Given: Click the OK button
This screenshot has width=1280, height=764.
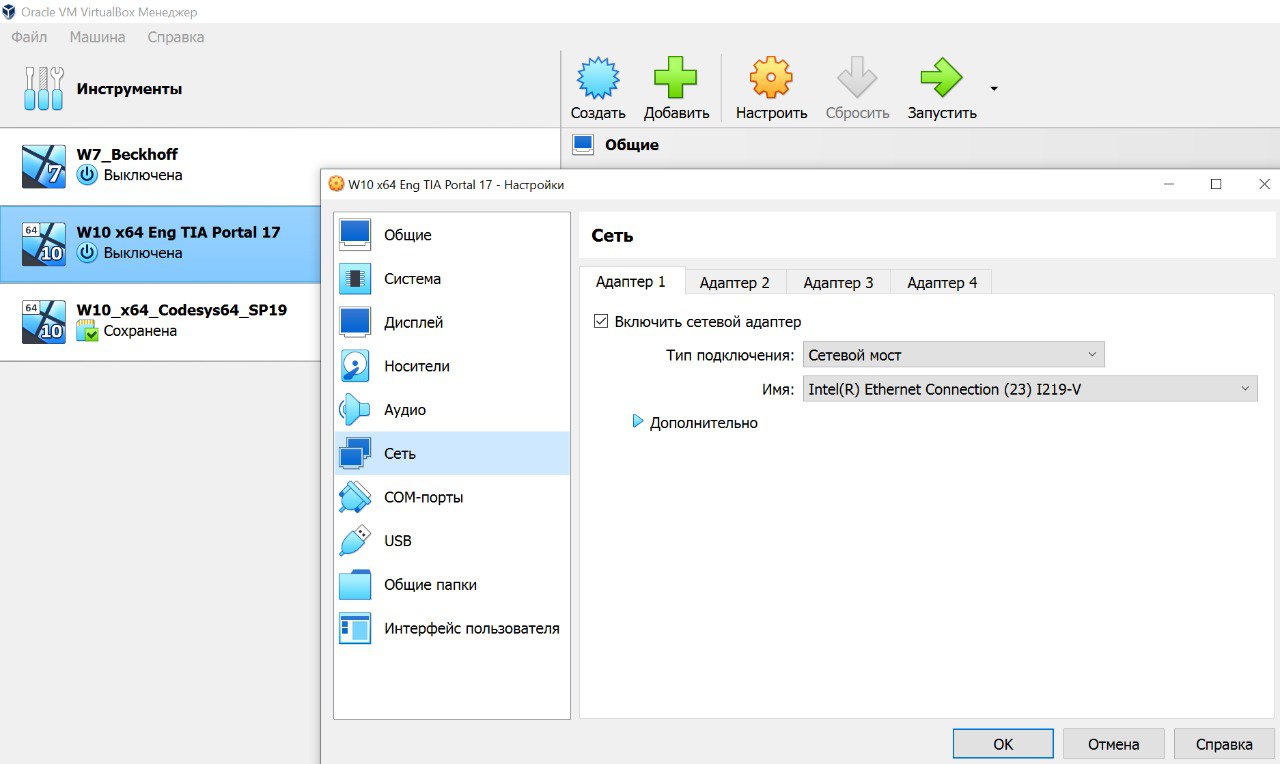Looking at the screenshot, I should click(1003, 744).
